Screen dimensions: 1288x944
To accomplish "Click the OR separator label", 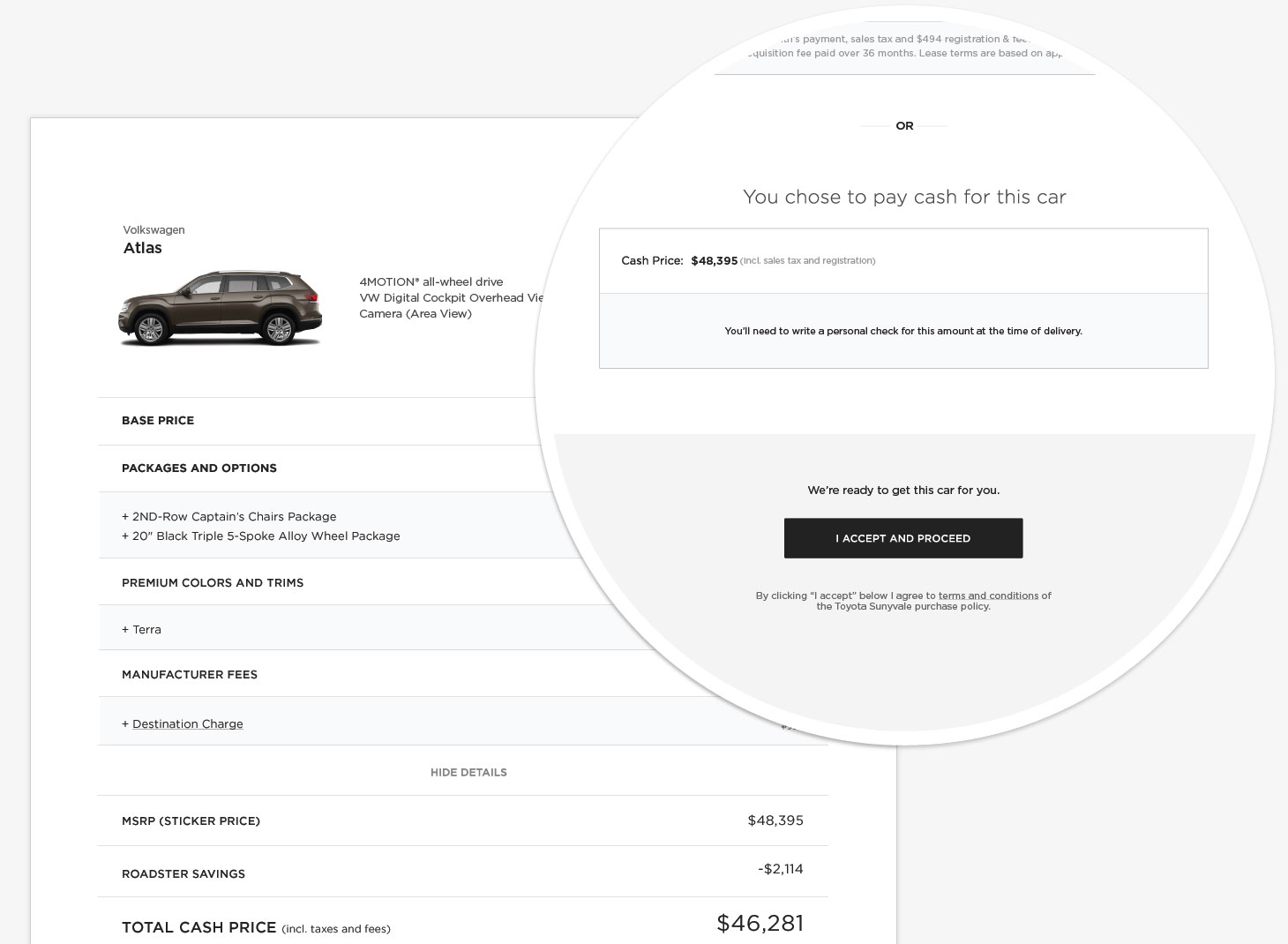I will tap(904, 125).
